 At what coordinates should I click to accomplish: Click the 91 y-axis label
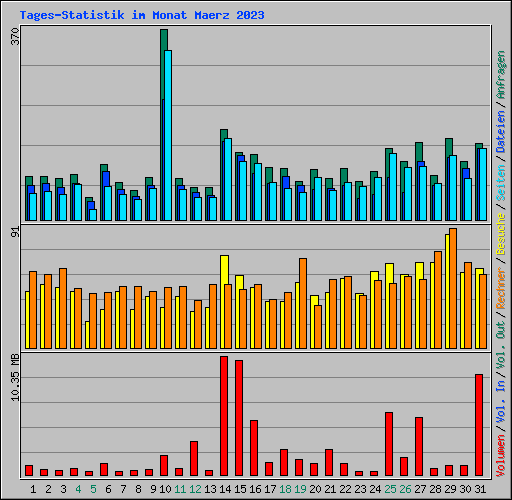coord(15,232)
